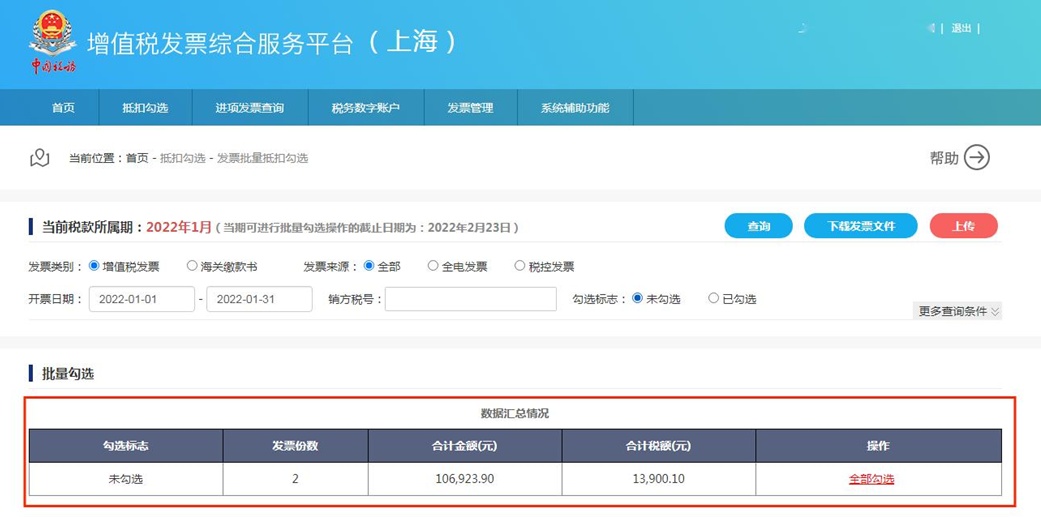This screenshot has width=1041, height=521.
Task: Set check status to 已勾选
Action: pyautogui.click(x=713, y=298)
